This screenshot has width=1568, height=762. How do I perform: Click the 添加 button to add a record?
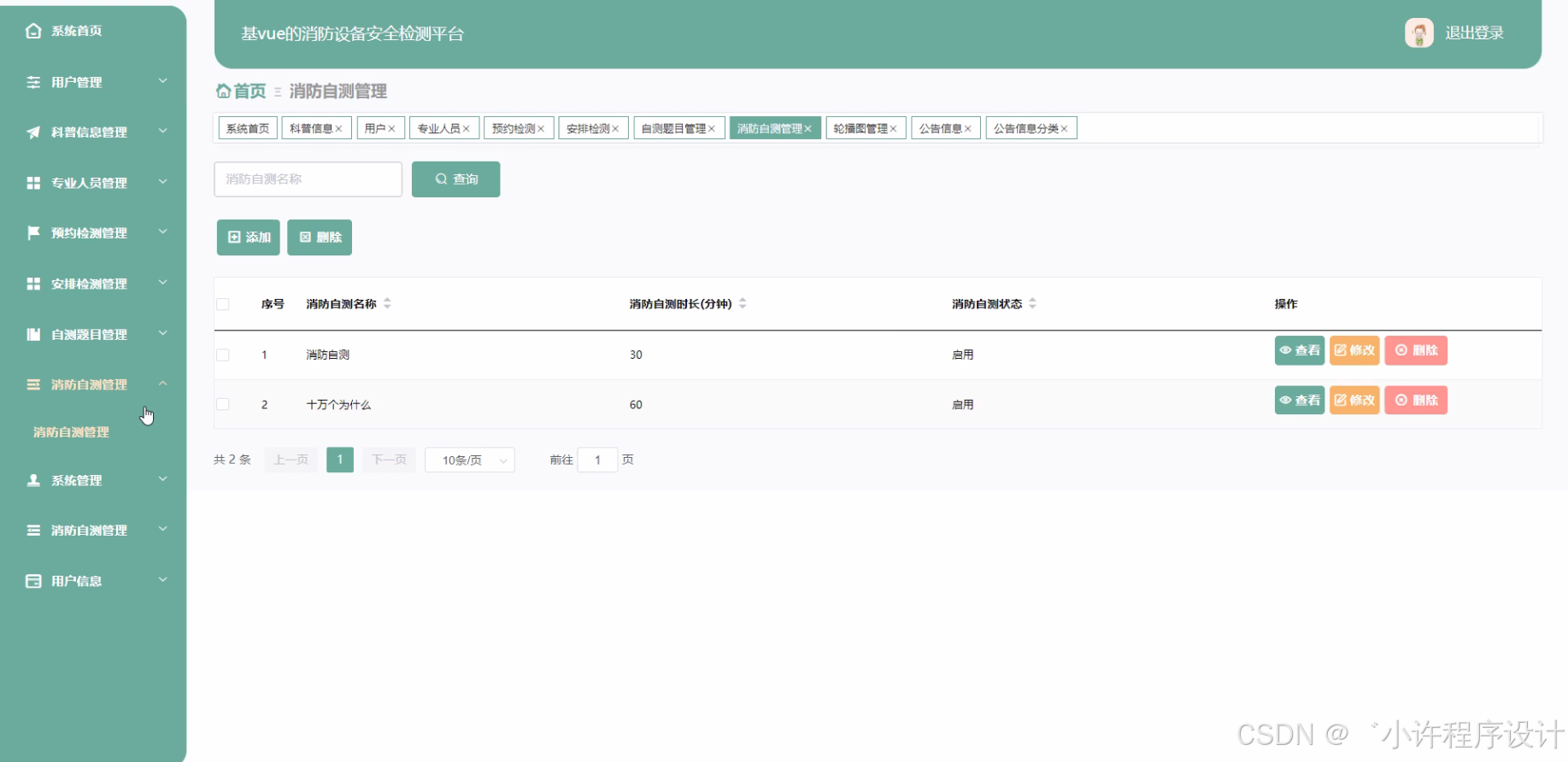249,237
